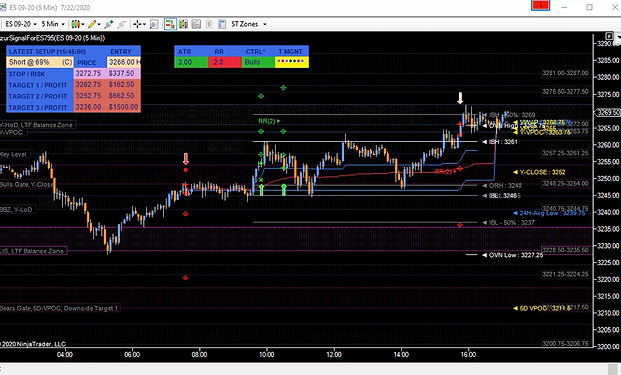621x375 pixels.
Task: Click the yellow T MGNT dots cell
Action: [291, 62]
